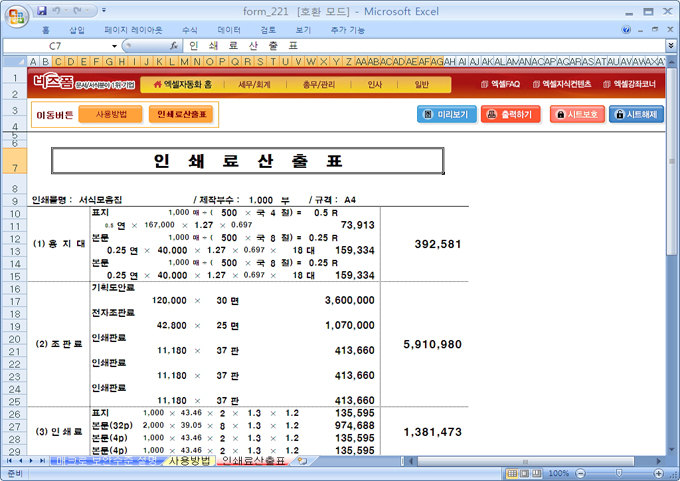Click the 출력하기 button
This screenshot has width=680, height=481.
pos(510,114)
